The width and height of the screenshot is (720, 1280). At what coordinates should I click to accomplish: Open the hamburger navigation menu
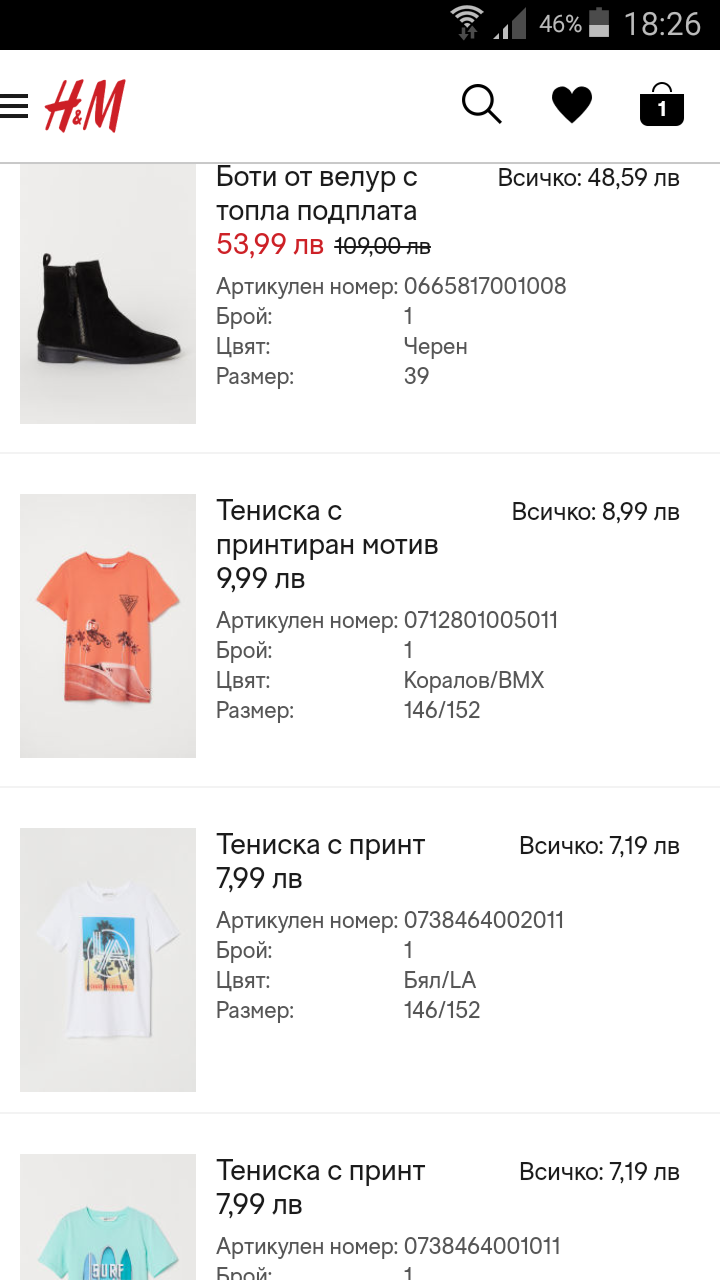click(15, 105)
